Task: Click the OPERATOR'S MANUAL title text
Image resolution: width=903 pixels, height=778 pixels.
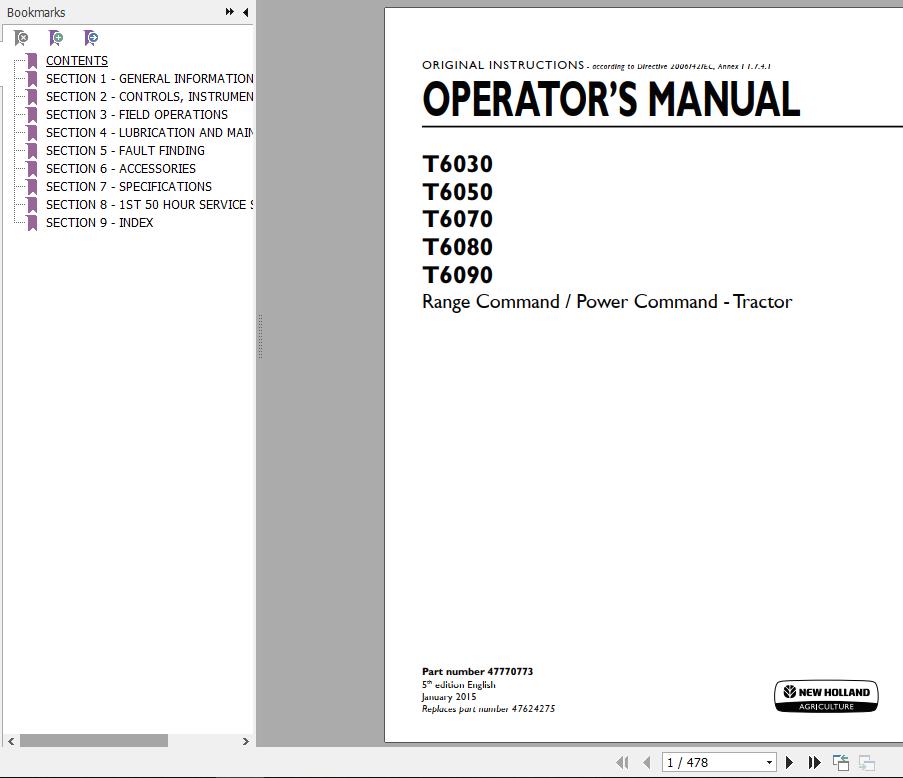Action: pos(611,98)
